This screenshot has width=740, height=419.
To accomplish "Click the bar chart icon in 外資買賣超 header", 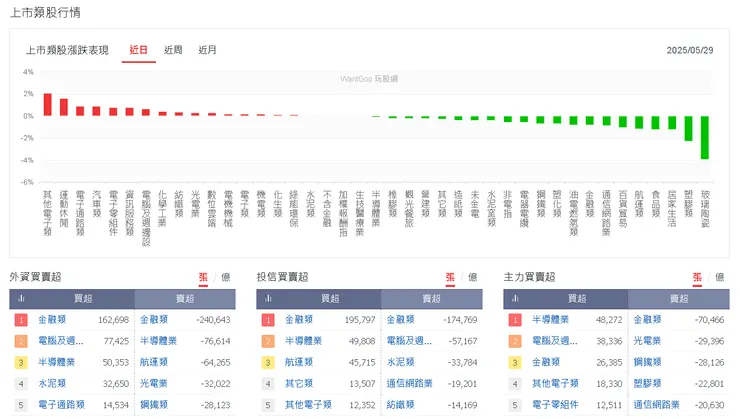I will coord(21,299).
